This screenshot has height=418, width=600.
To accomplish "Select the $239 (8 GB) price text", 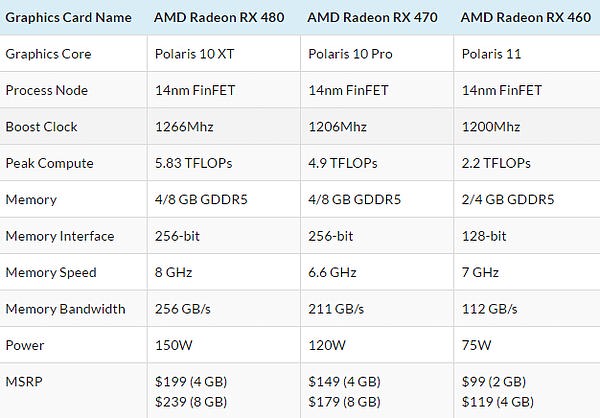I will [191, 402].
